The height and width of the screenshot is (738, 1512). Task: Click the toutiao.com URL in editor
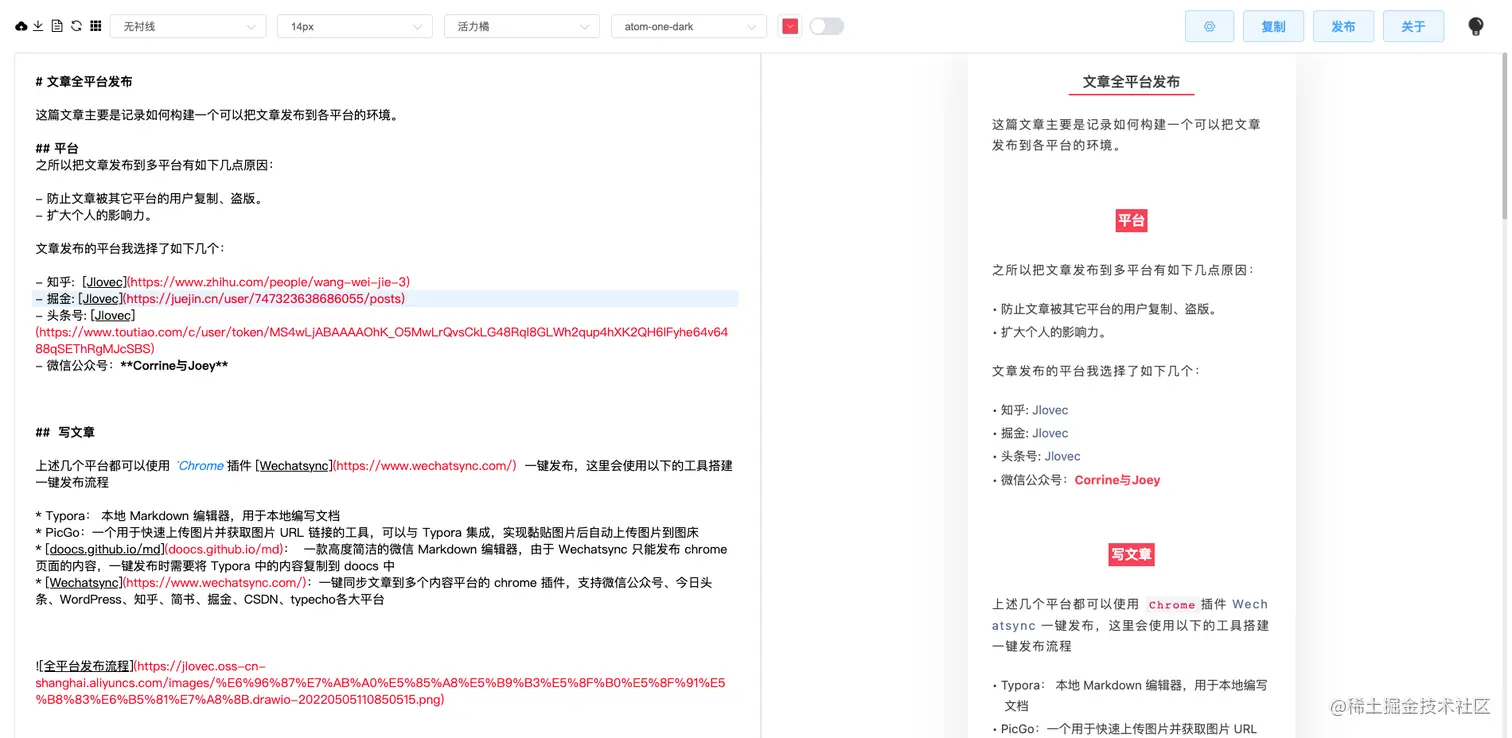point(381,341)
